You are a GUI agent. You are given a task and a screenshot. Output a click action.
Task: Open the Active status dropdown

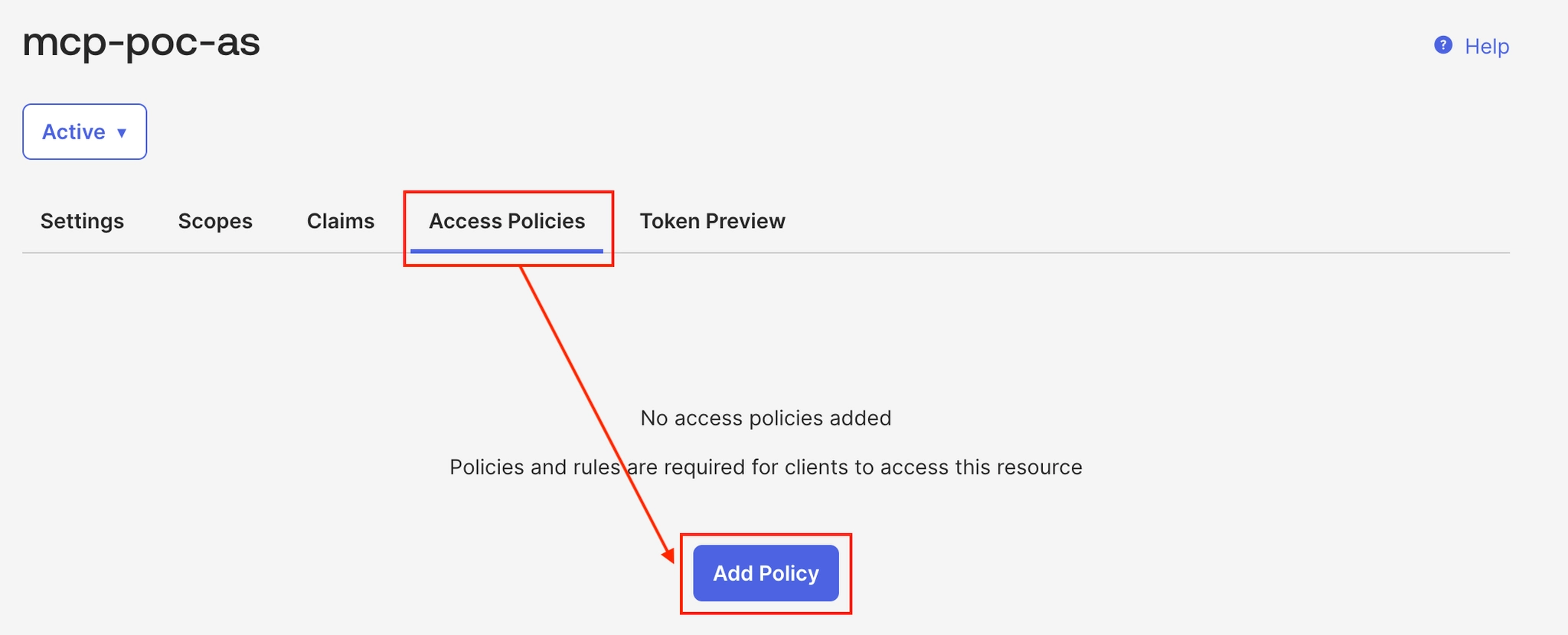tap(85, 132)
